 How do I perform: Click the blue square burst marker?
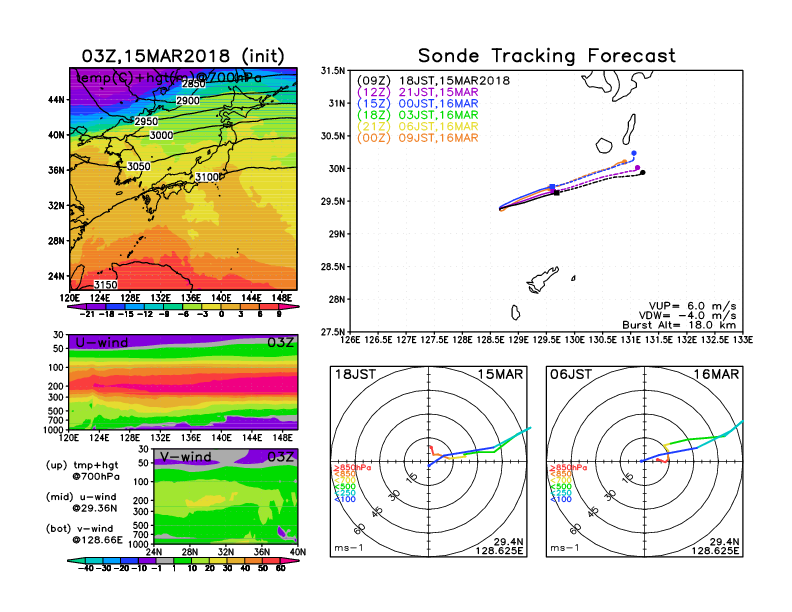point(552,187)
